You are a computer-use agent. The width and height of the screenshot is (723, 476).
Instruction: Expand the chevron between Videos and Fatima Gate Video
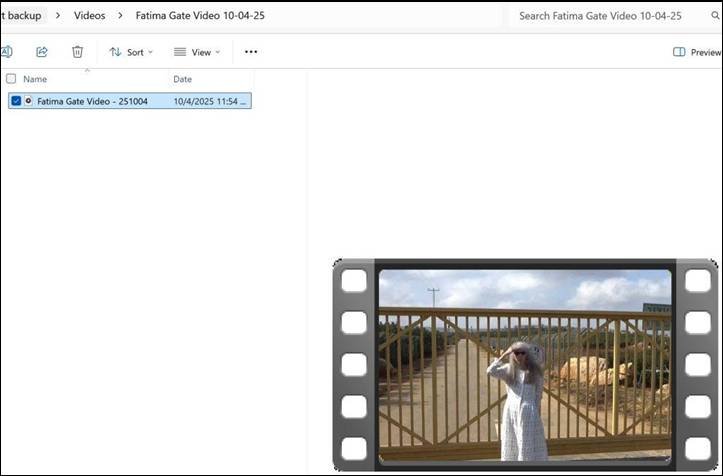pyautogui.click(x=120, y=16)
